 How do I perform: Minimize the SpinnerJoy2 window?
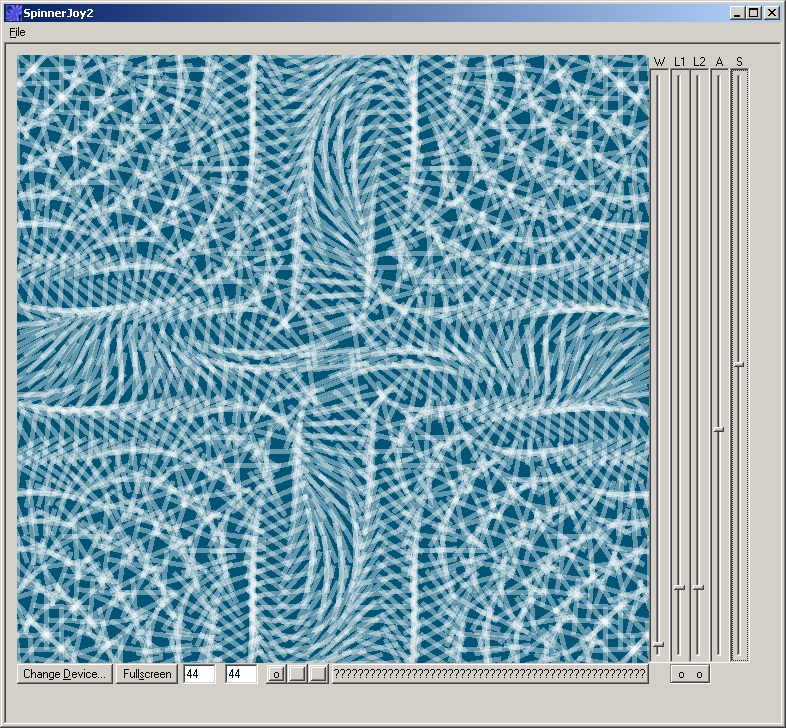(x=738, y=13)
